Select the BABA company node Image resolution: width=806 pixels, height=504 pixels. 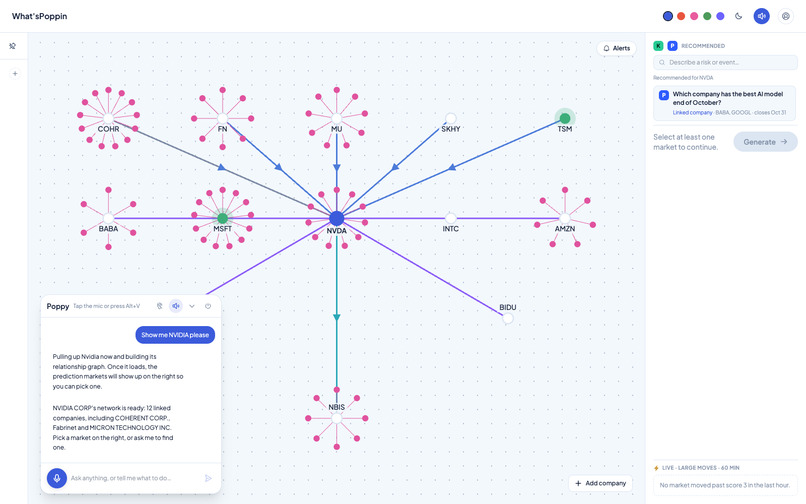[108, 219]
